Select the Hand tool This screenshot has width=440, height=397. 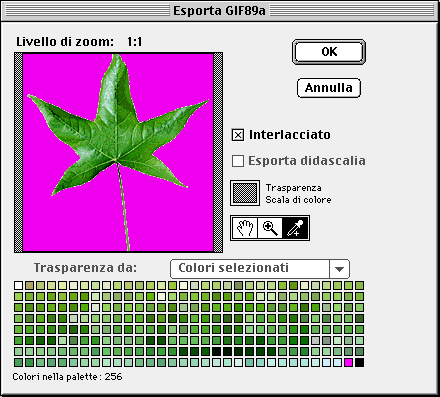244,228
